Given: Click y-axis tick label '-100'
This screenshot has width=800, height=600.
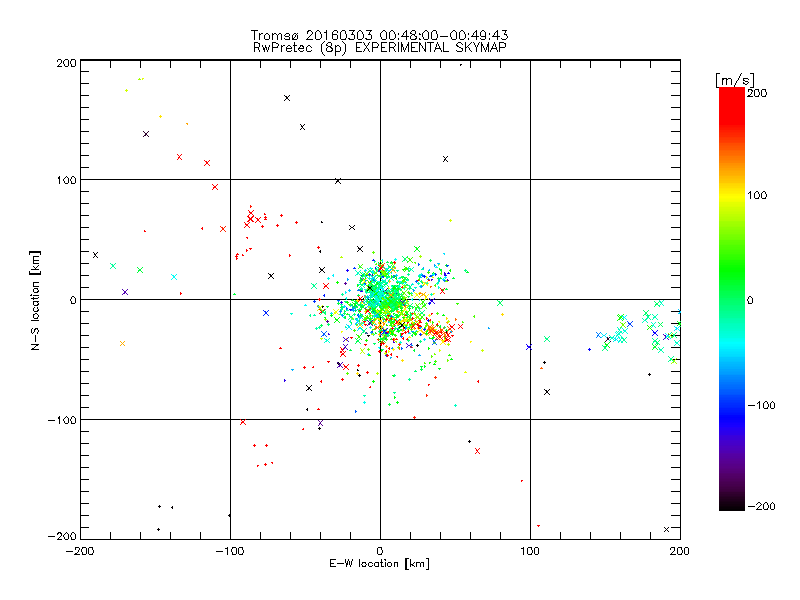Looking at the screenshot, I should [x=62, y=420].
